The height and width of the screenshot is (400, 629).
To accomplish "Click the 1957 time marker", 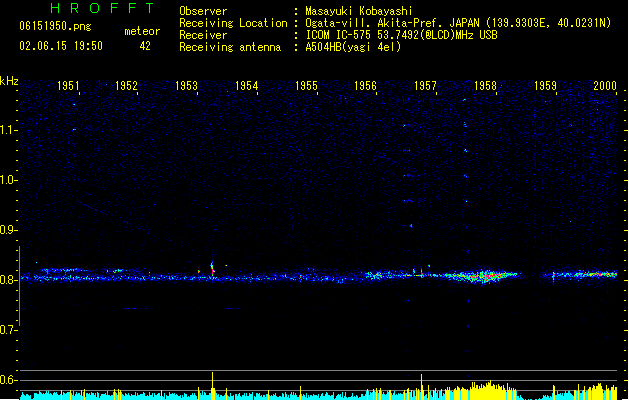I will pos(425,86).
